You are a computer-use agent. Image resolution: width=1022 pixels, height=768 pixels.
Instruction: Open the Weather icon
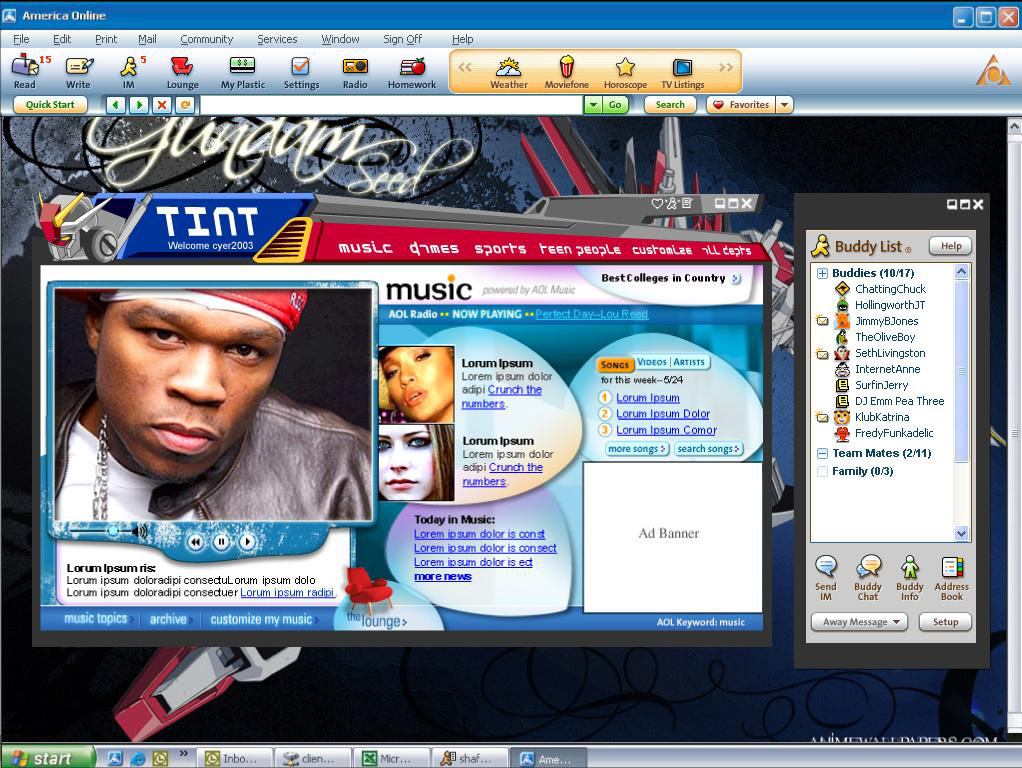(508, 72)
